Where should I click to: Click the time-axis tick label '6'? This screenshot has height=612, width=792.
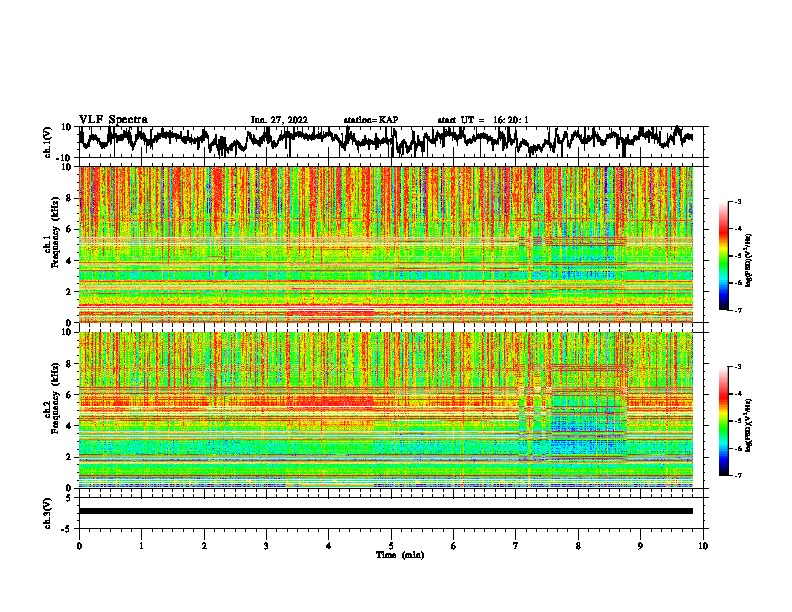point(454,545)
